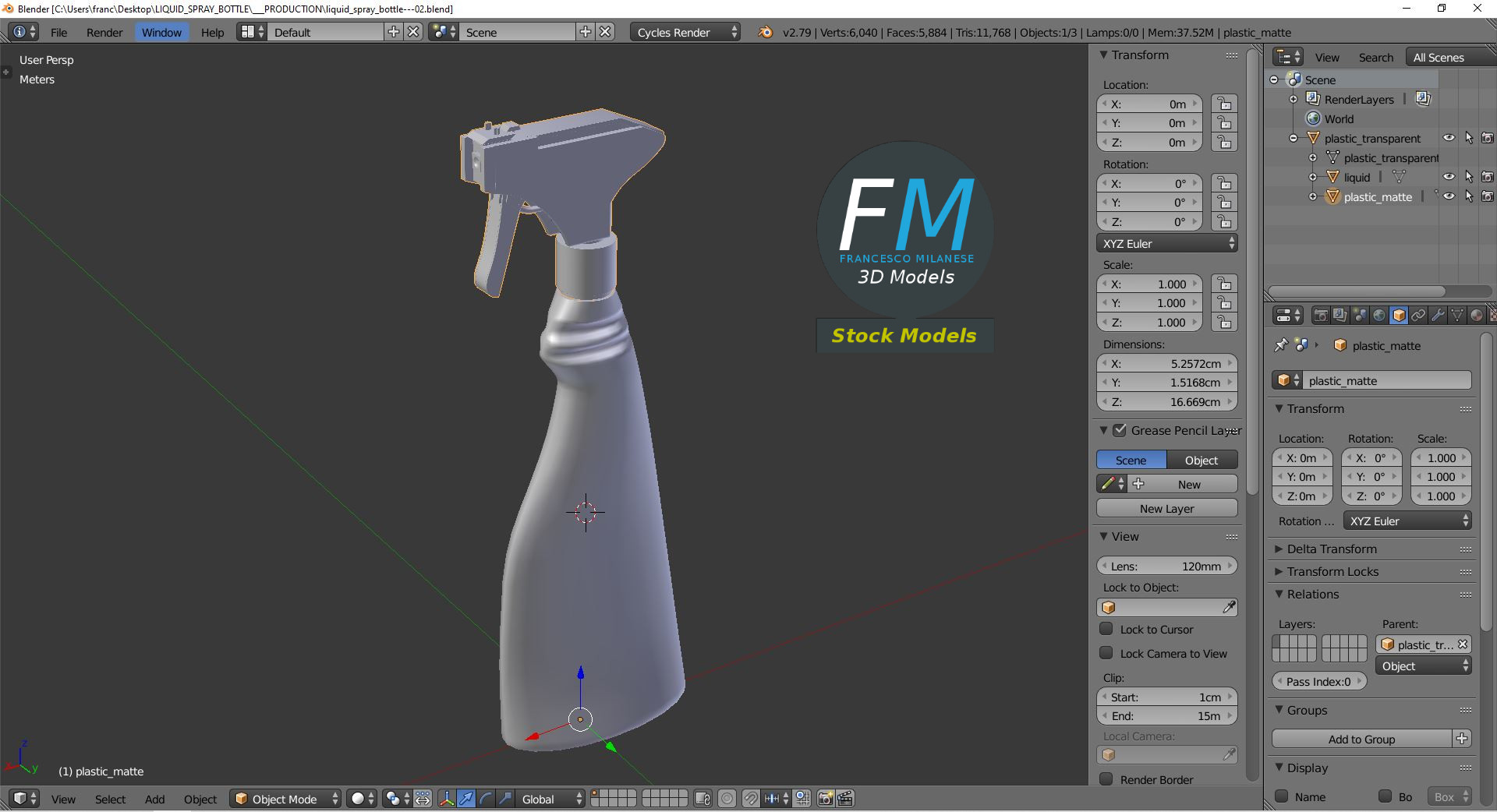Hide the liquid object using eye icon

tap(1449, 177)
